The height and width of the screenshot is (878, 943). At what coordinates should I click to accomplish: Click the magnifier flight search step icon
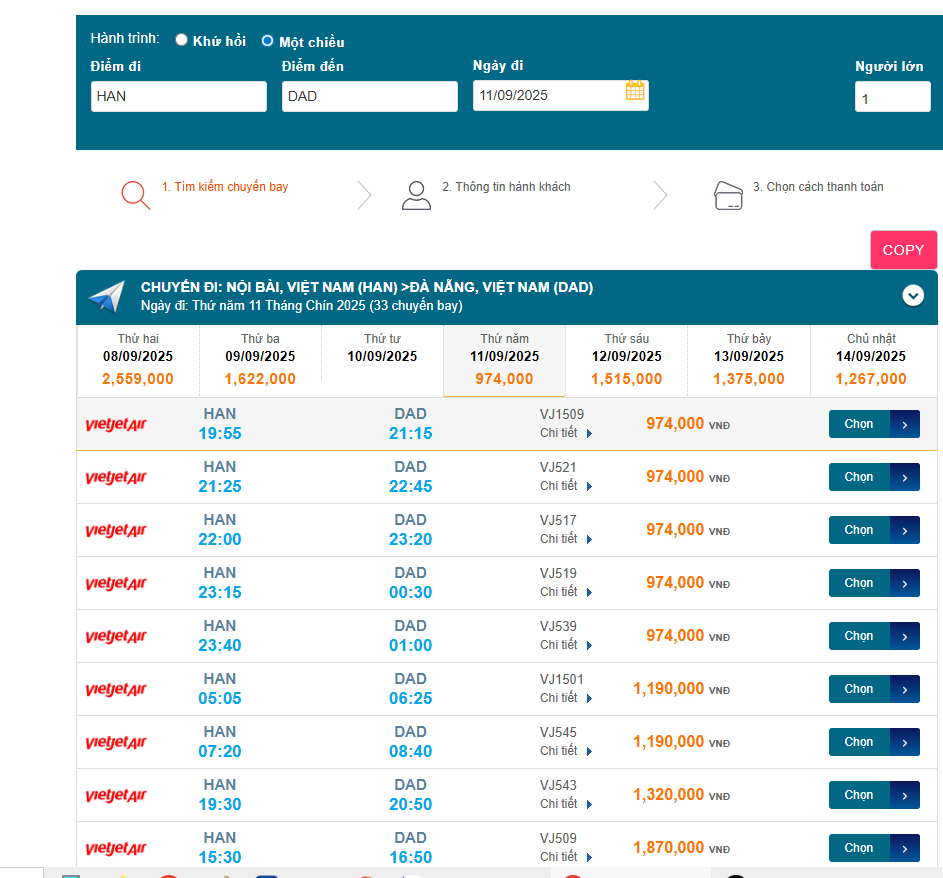click(x=135, y=194)
